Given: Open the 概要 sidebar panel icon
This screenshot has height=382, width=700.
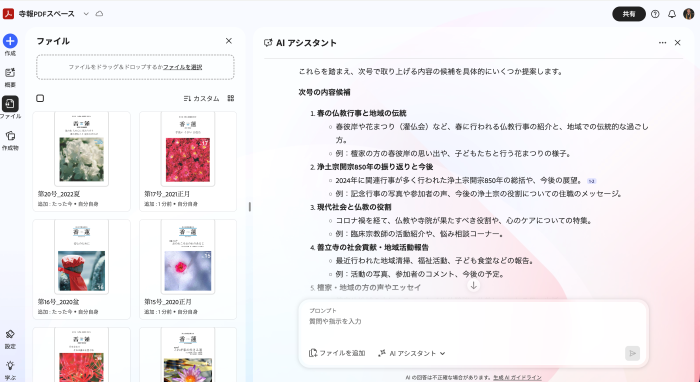Looking at the screenshot, I should coord(10,73).
